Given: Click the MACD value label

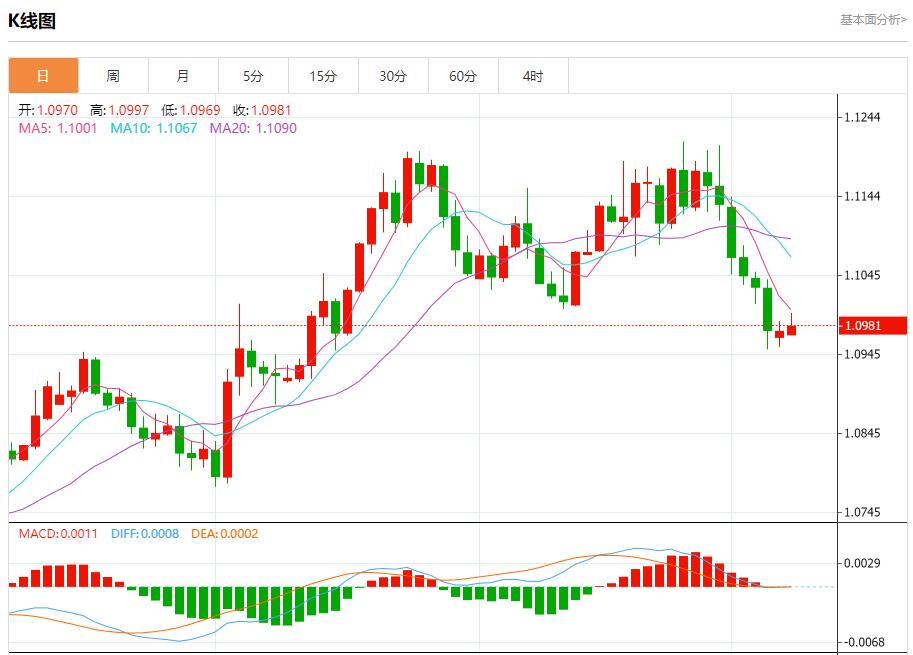Looking at the screenshot, I should tap(58, 534).
